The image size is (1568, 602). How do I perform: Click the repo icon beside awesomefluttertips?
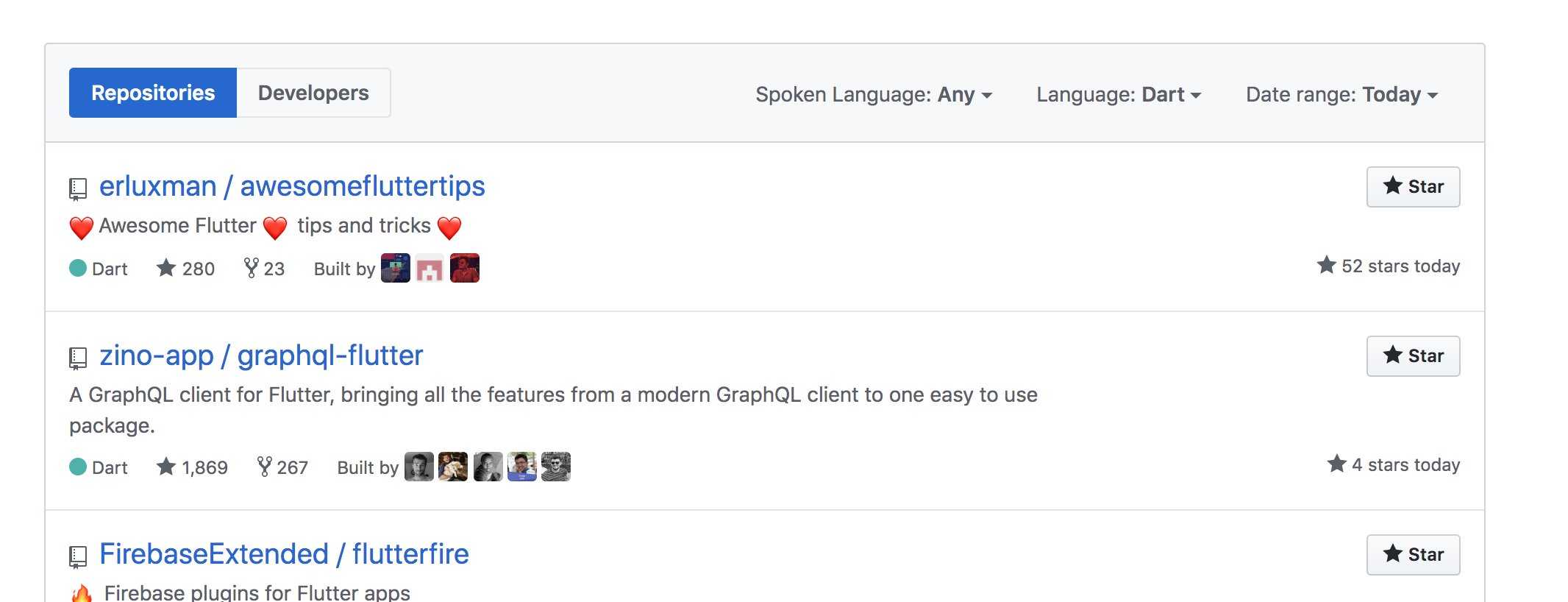[x=78, y=189]
